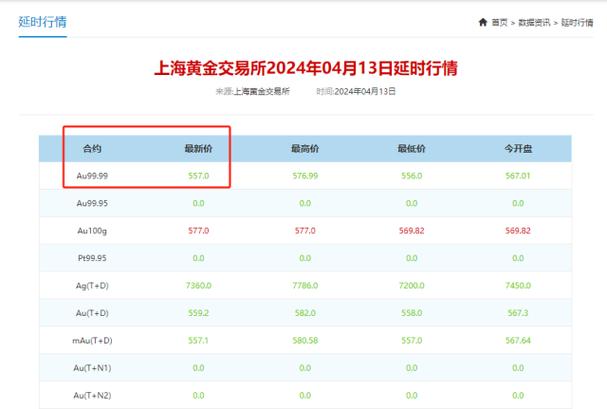Screen dimensions: 607x409
Task: Select the Au99.99 contract name
Action: [x=92, y=176]
